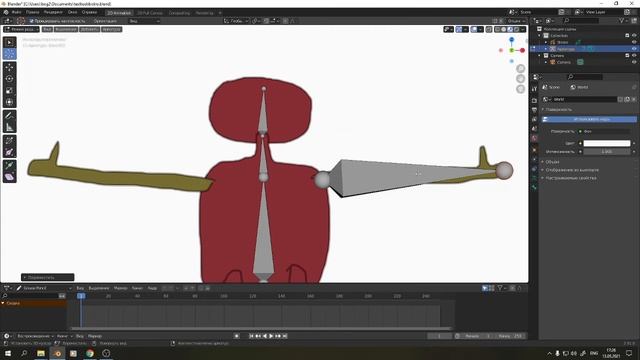This screenshot has width=640, height=360.
Task: Open the Window menu in top bar
Action: pyautogui.click(x=73, y=12)
